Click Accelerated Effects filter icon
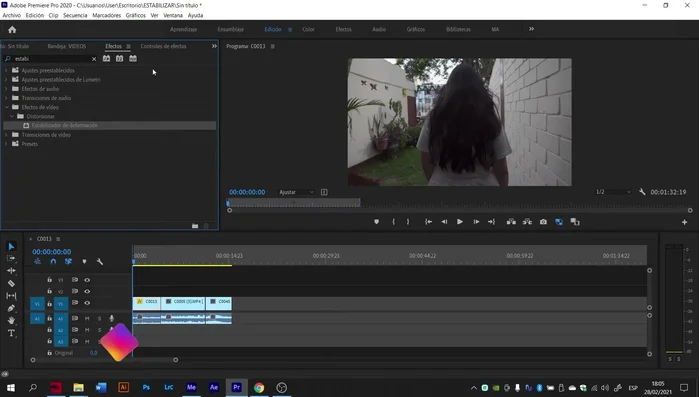This screenshot has height=397, width=699. (107, 58)
